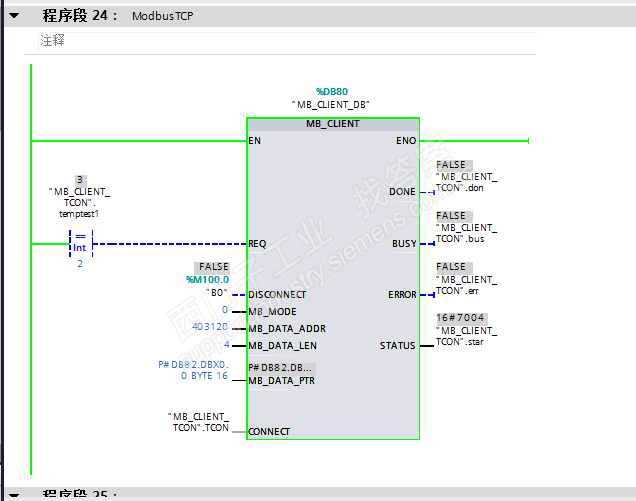
Task: Click the STATUS output value 16#7004
Action: click(460, 318)
